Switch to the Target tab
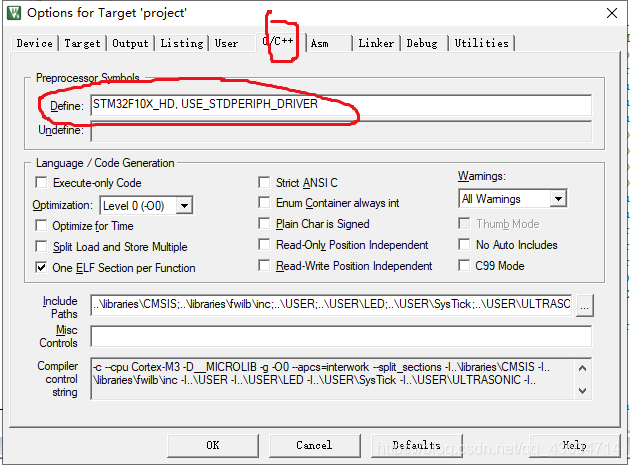 pos(82,43)
